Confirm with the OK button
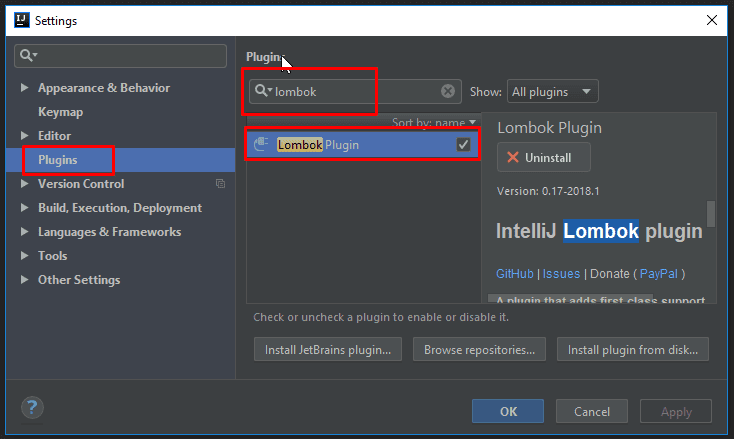734x439 pixels. point(508,411)
